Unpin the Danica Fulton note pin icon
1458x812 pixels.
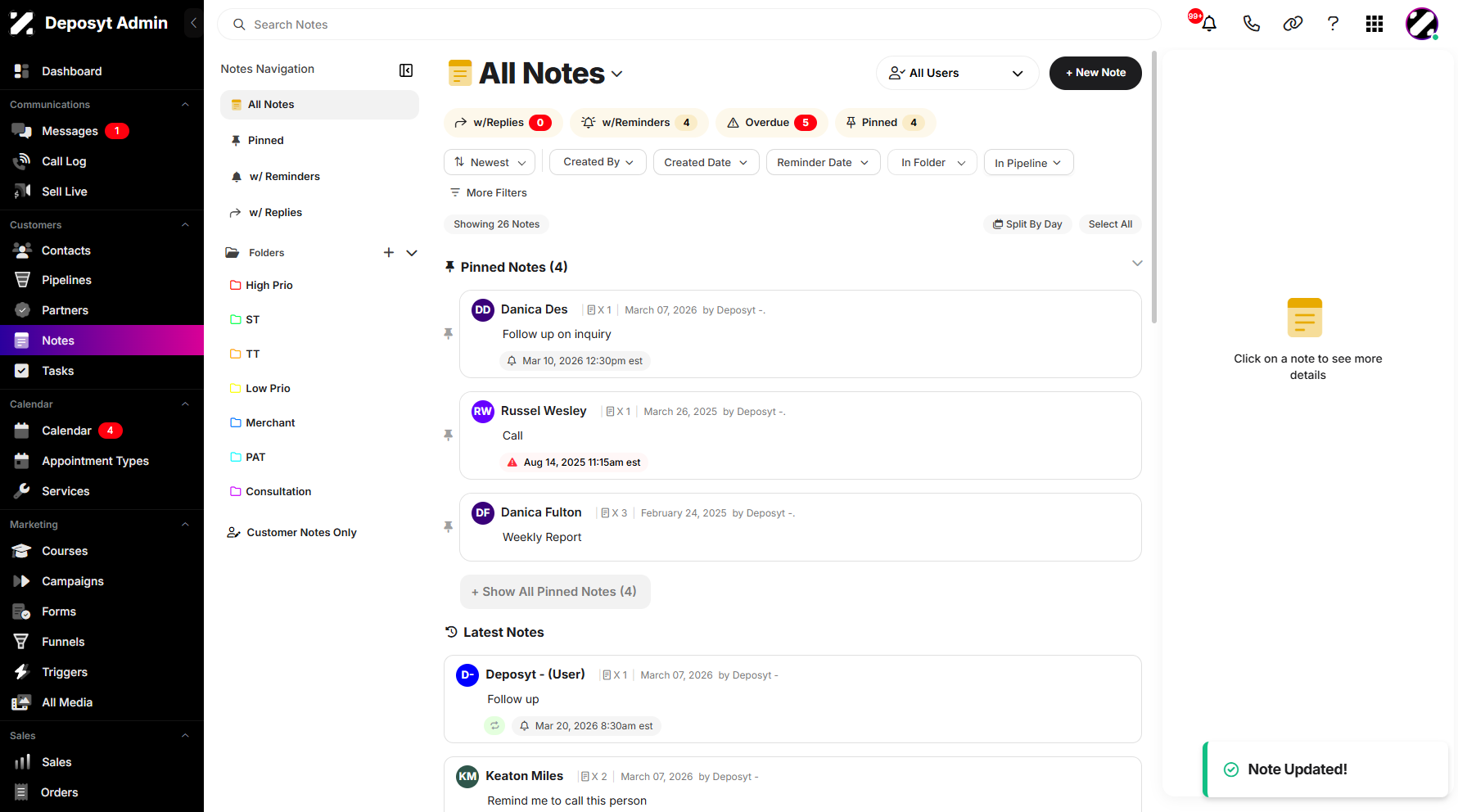pyautogui.click(x=448, y=527)
